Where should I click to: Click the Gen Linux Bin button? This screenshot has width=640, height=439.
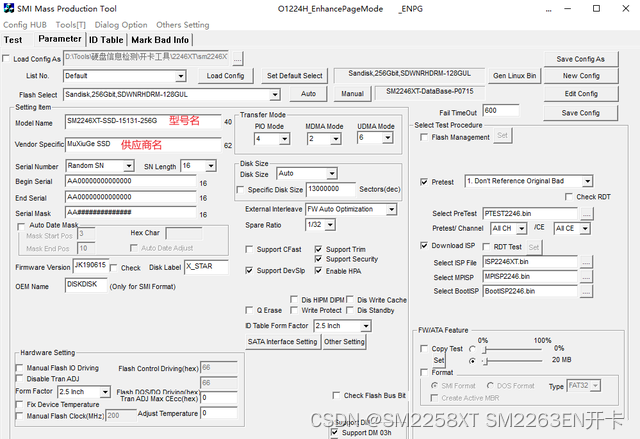(x=514, y=76)
